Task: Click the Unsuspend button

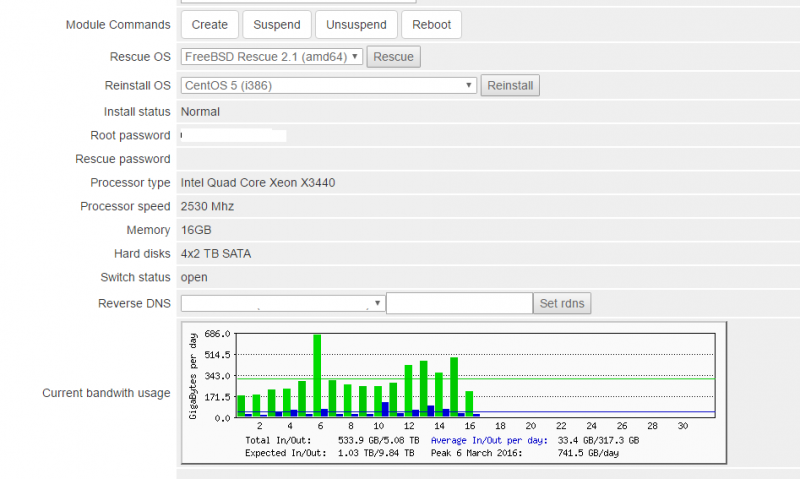Action: [356, 24]
